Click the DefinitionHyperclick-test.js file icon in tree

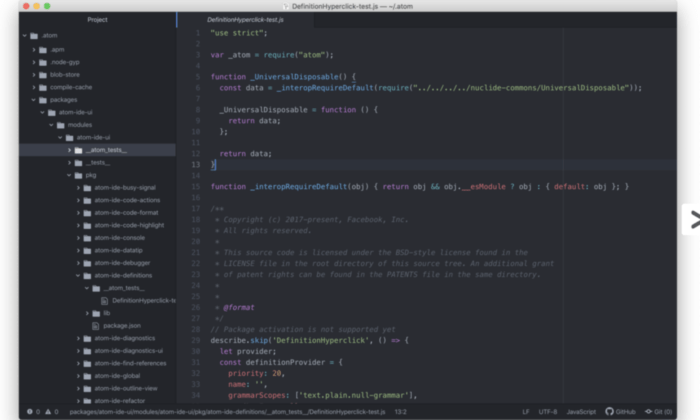pos(105,300)
